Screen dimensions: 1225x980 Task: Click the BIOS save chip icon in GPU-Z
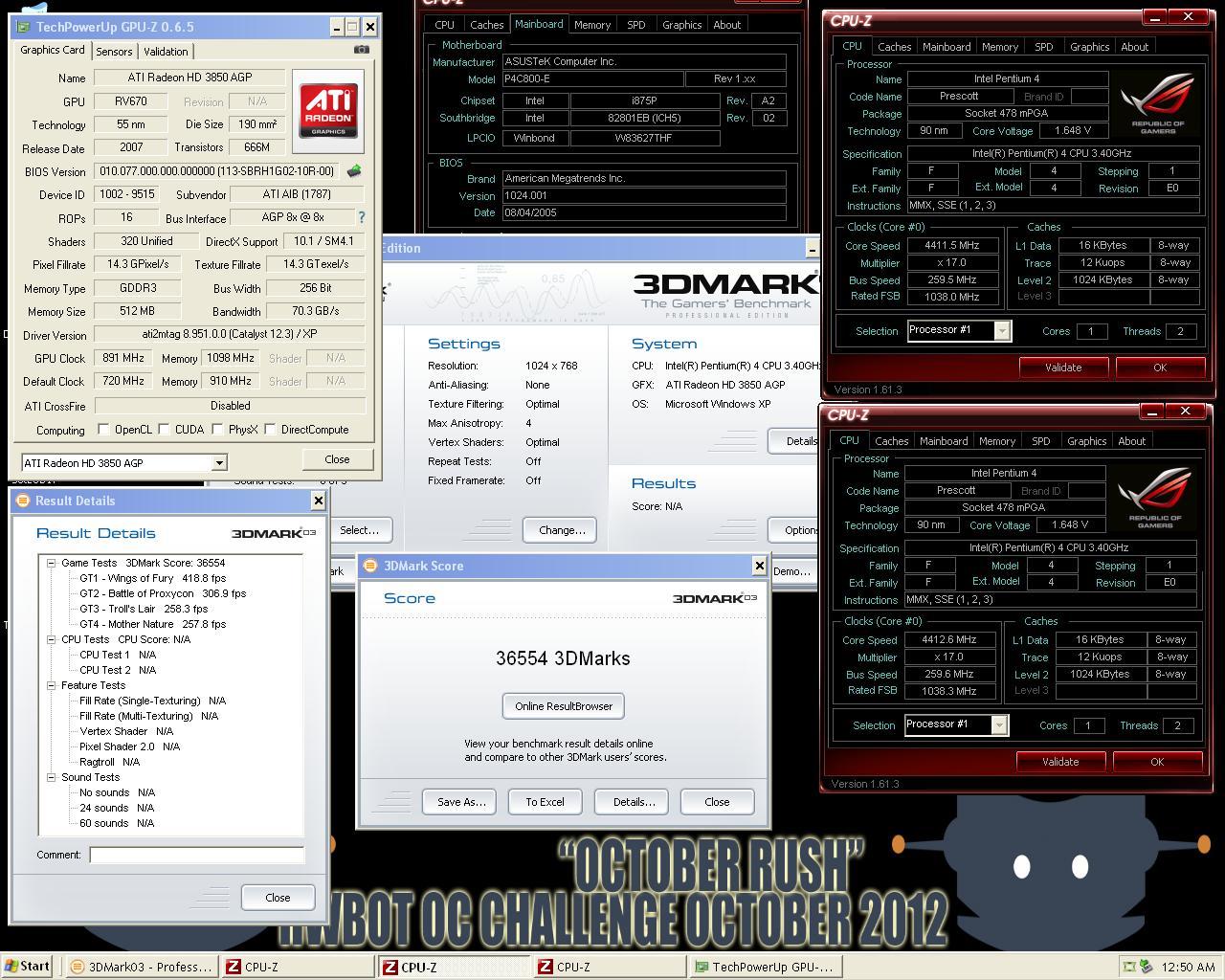[354, 171]
